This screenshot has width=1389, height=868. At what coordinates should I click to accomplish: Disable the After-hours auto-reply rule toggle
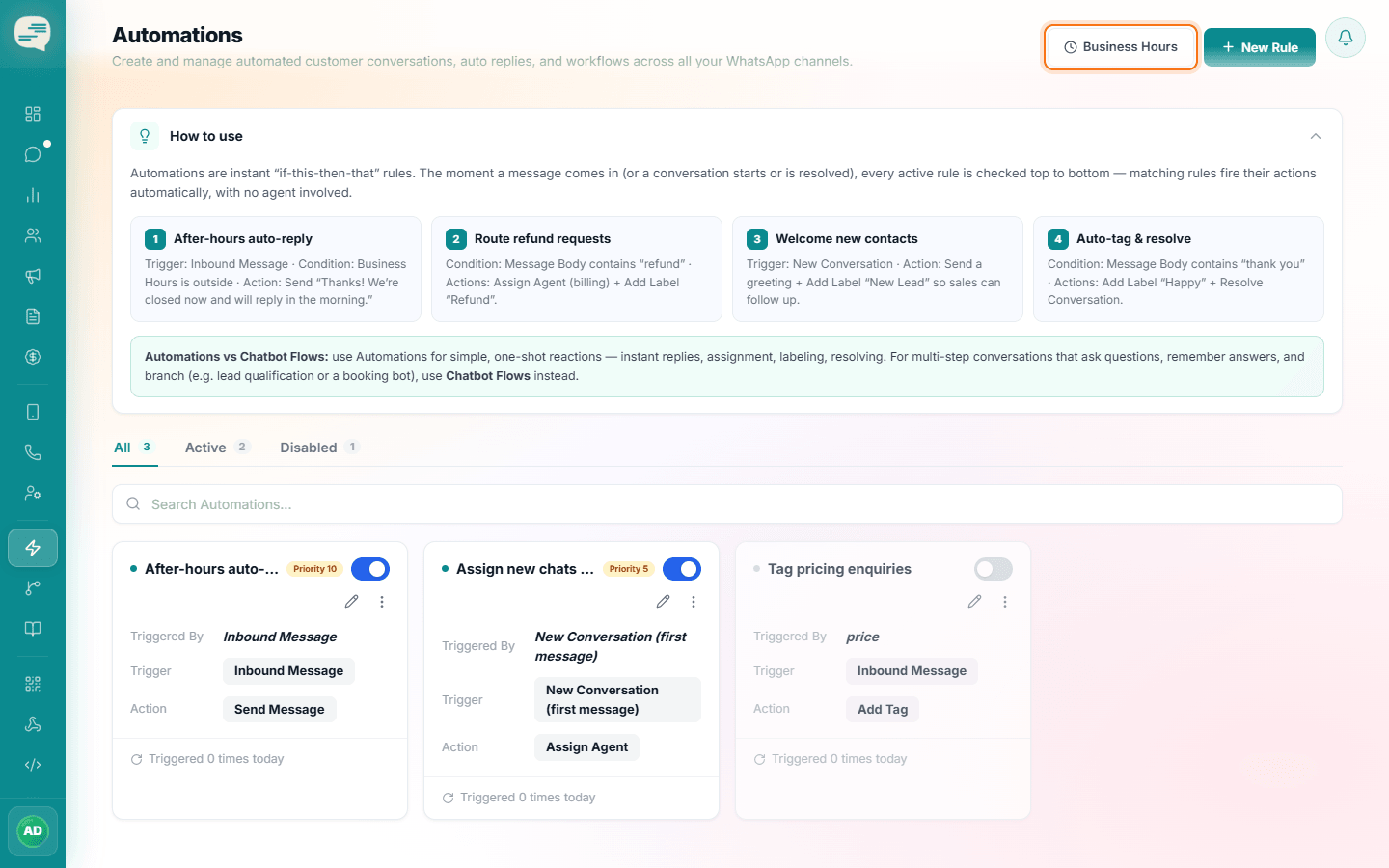point(370,569)
